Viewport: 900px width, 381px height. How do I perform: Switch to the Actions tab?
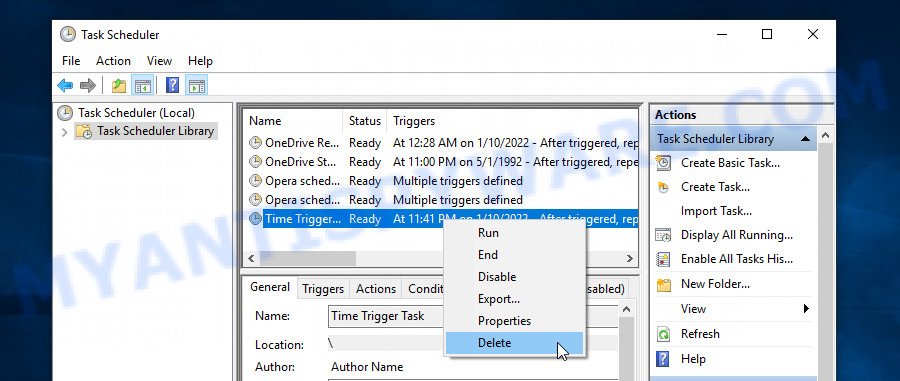pyautogui.click(x=376, y=289)
